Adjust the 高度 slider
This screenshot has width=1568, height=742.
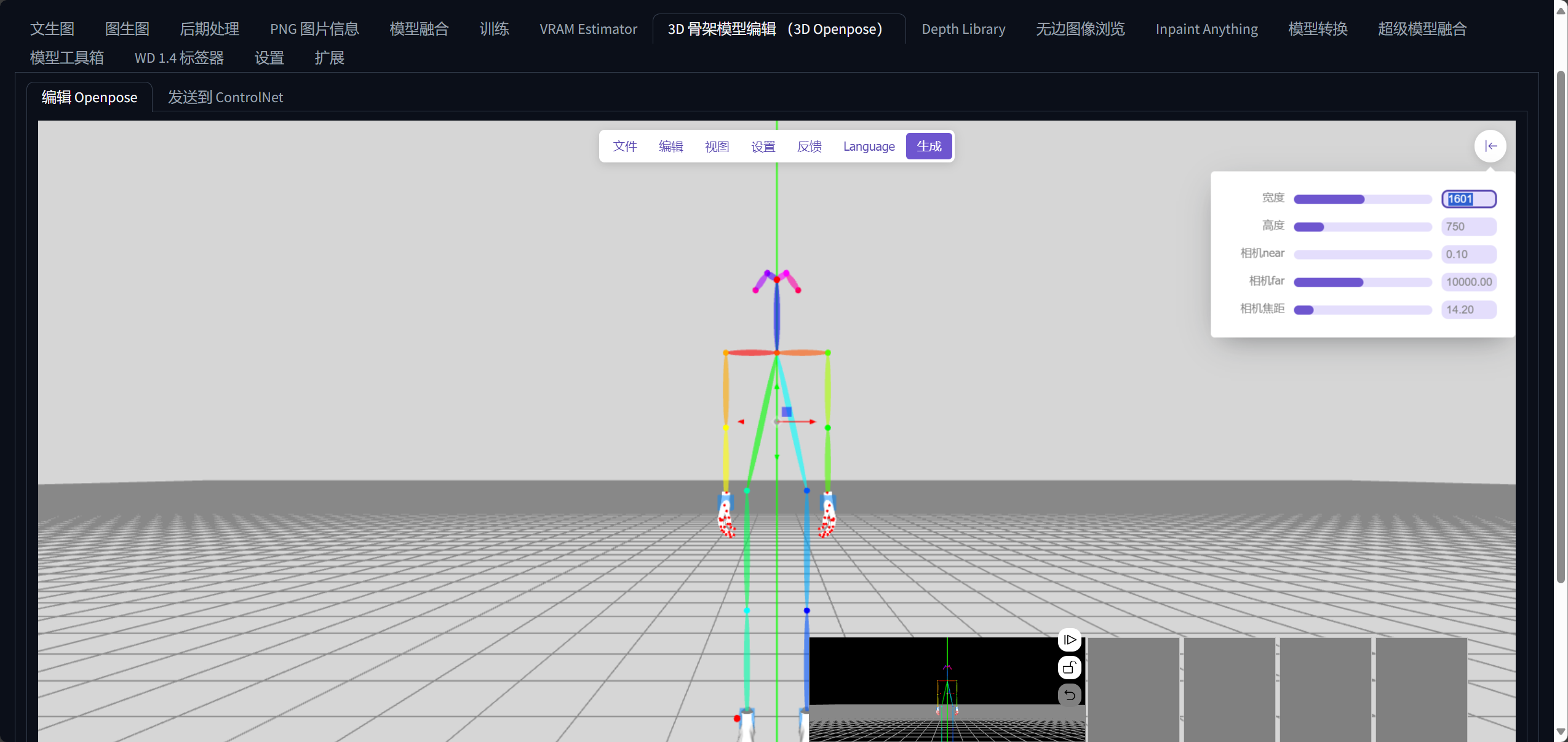click(x=1362, y=226)
